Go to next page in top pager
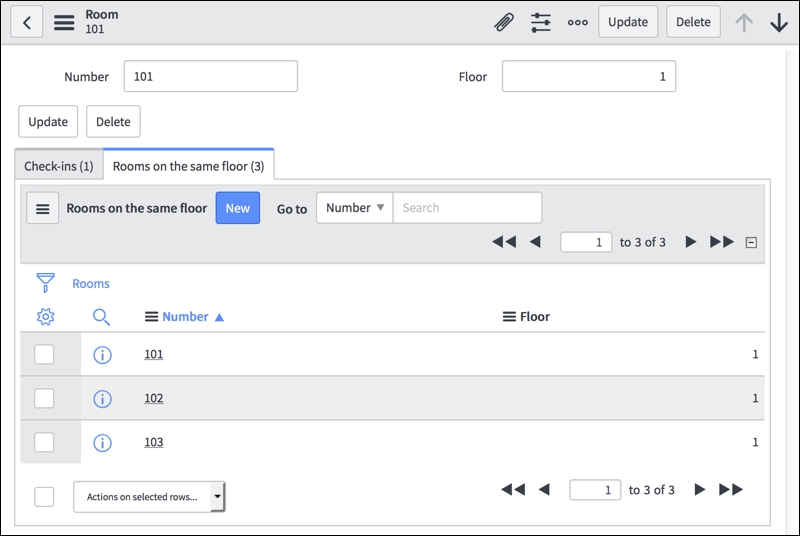Screen dimensions: 800x536 pos(690,242)
